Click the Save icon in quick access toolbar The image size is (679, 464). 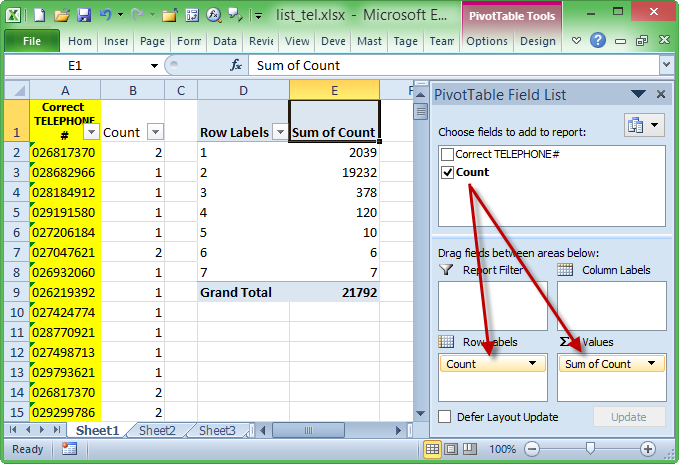point(84,15)
